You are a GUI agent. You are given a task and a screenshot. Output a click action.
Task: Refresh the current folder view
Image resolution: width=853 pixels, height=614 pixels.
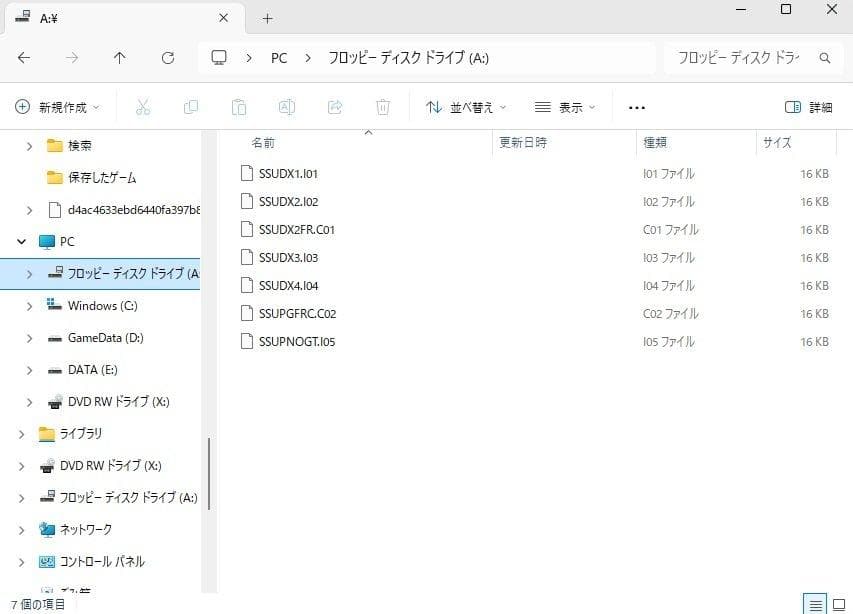tap(167, 58)
